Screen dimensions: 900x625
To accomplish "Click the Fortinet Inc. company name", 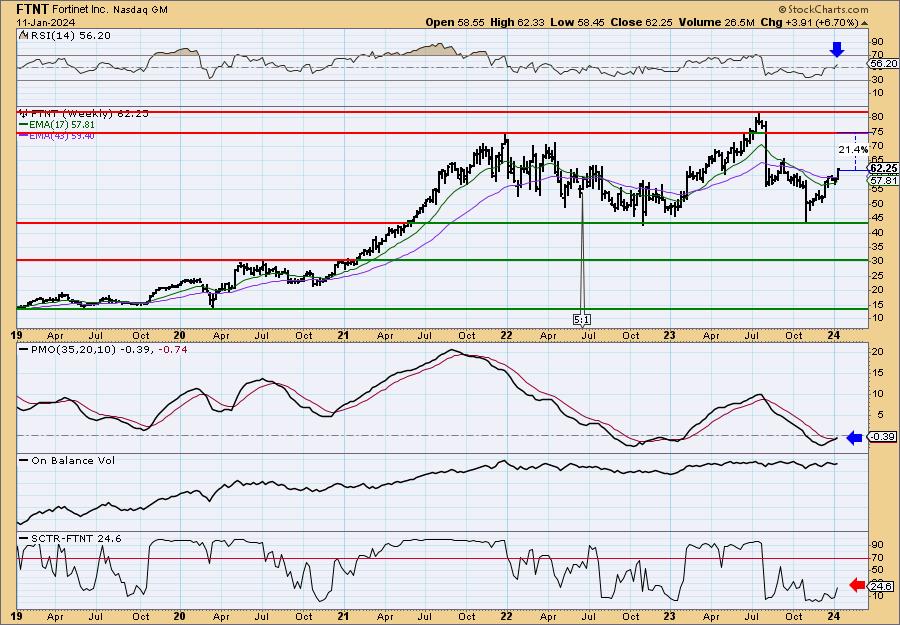I will (80, 10).
